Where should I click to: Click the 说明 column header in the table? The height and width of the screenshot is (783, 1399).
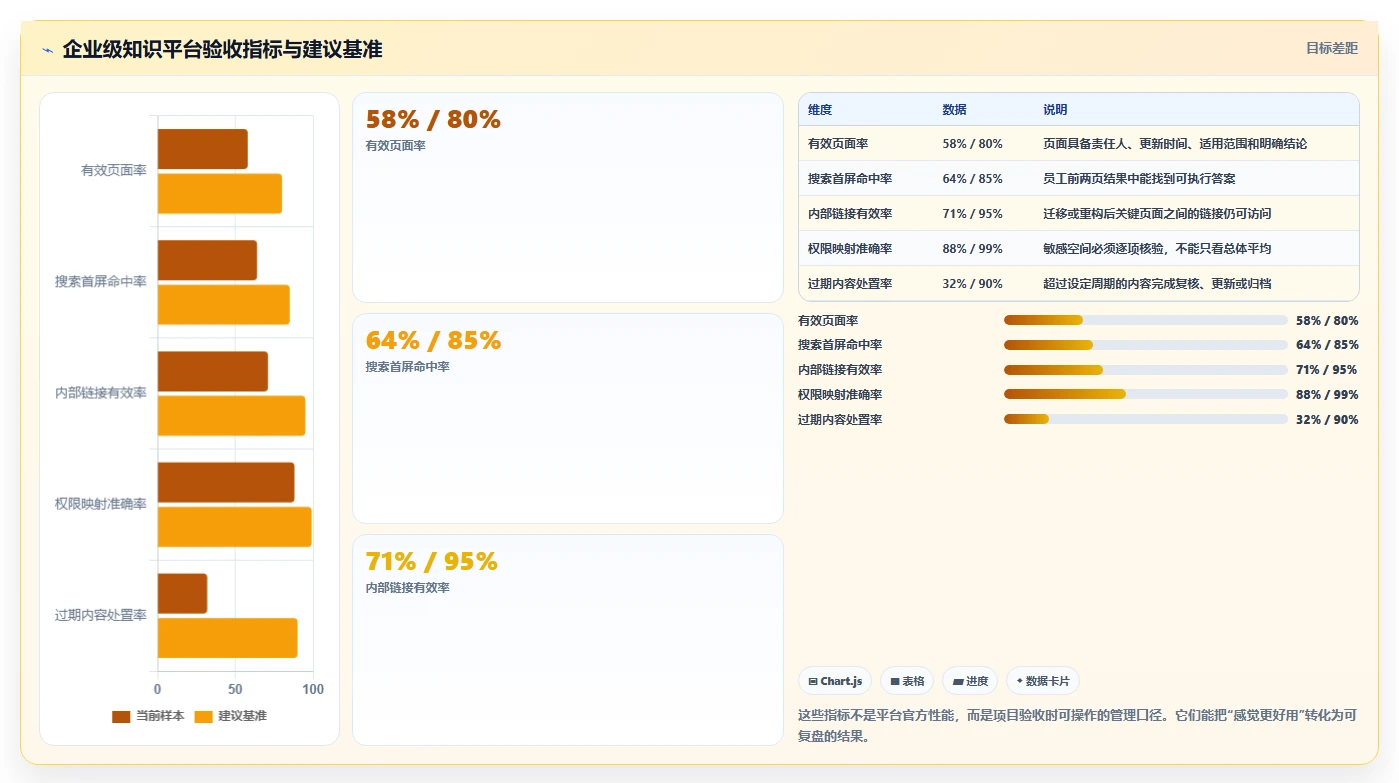click(x=1055, y=110)
